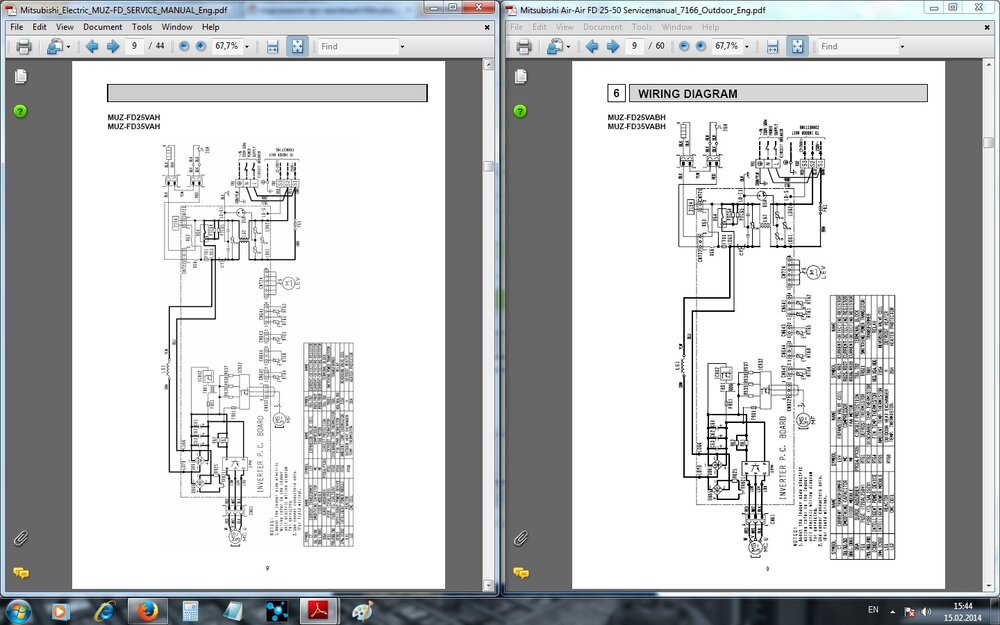The image size is (1000, 625).
Task: Go to the next page in the 44-page document
Action: (x=113, y=46)
